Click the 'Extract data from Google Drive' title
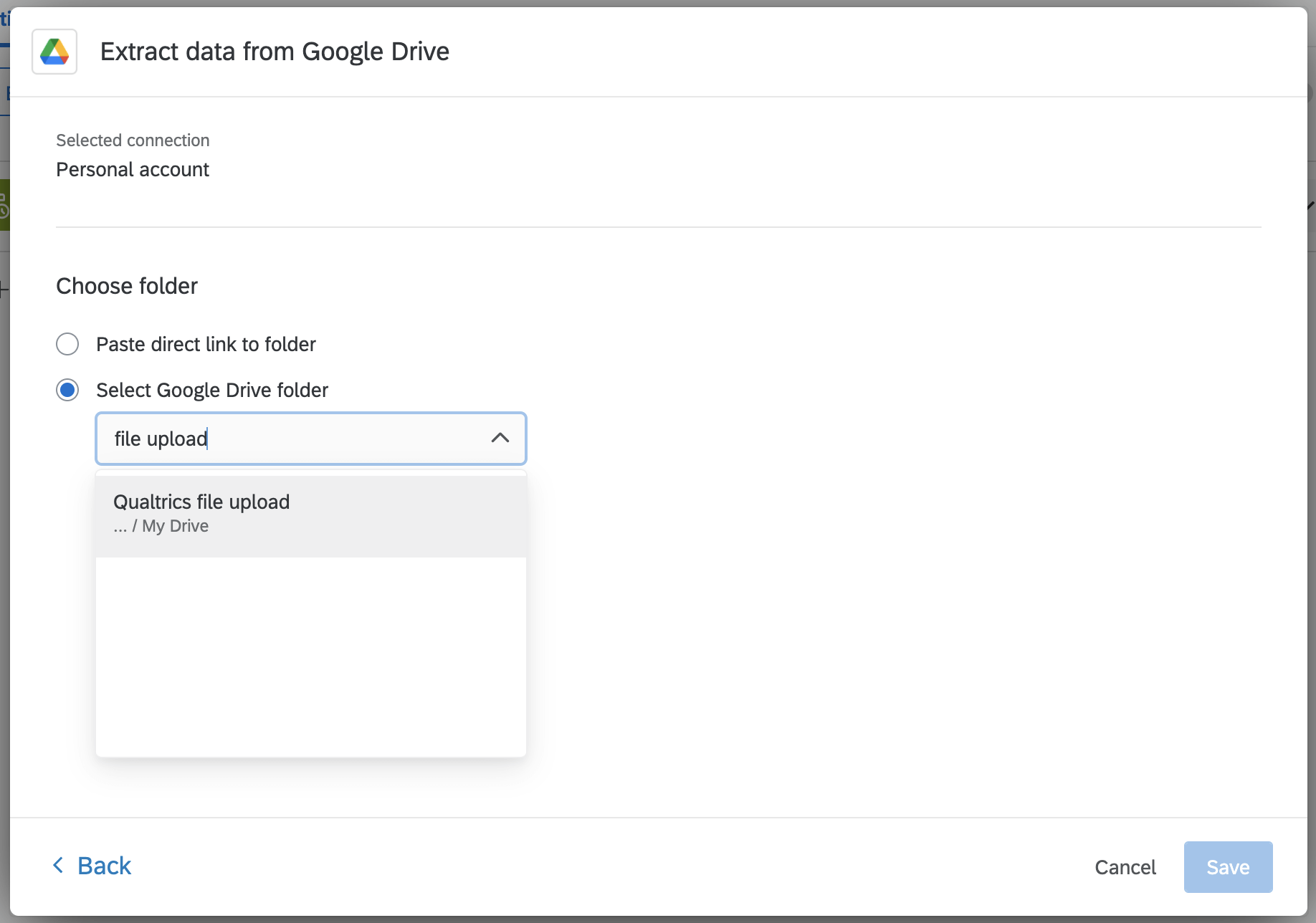The image size is (1316, 923). (275, 51)
